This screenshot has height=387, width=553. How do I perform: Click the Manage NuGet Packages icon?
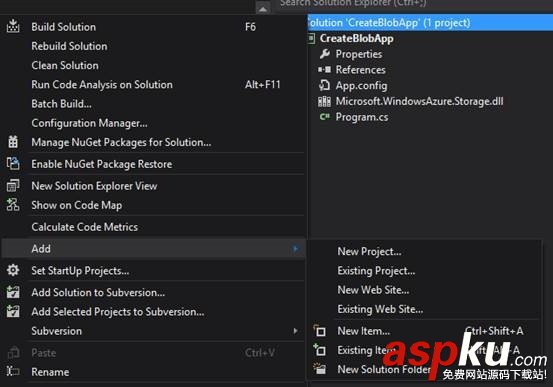pos(13,142)
